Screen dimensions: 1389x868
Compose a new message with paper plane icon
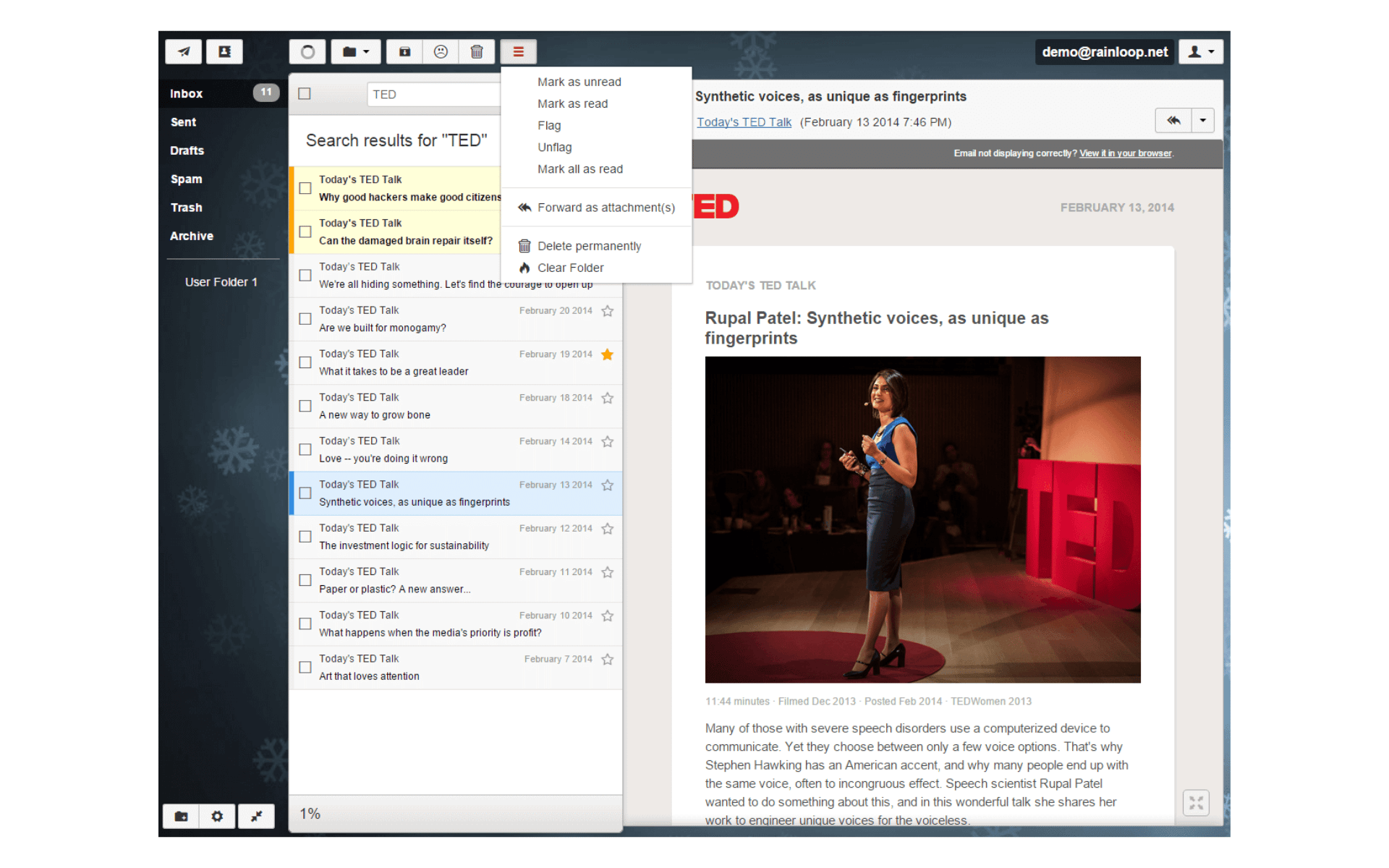point(184,51)
